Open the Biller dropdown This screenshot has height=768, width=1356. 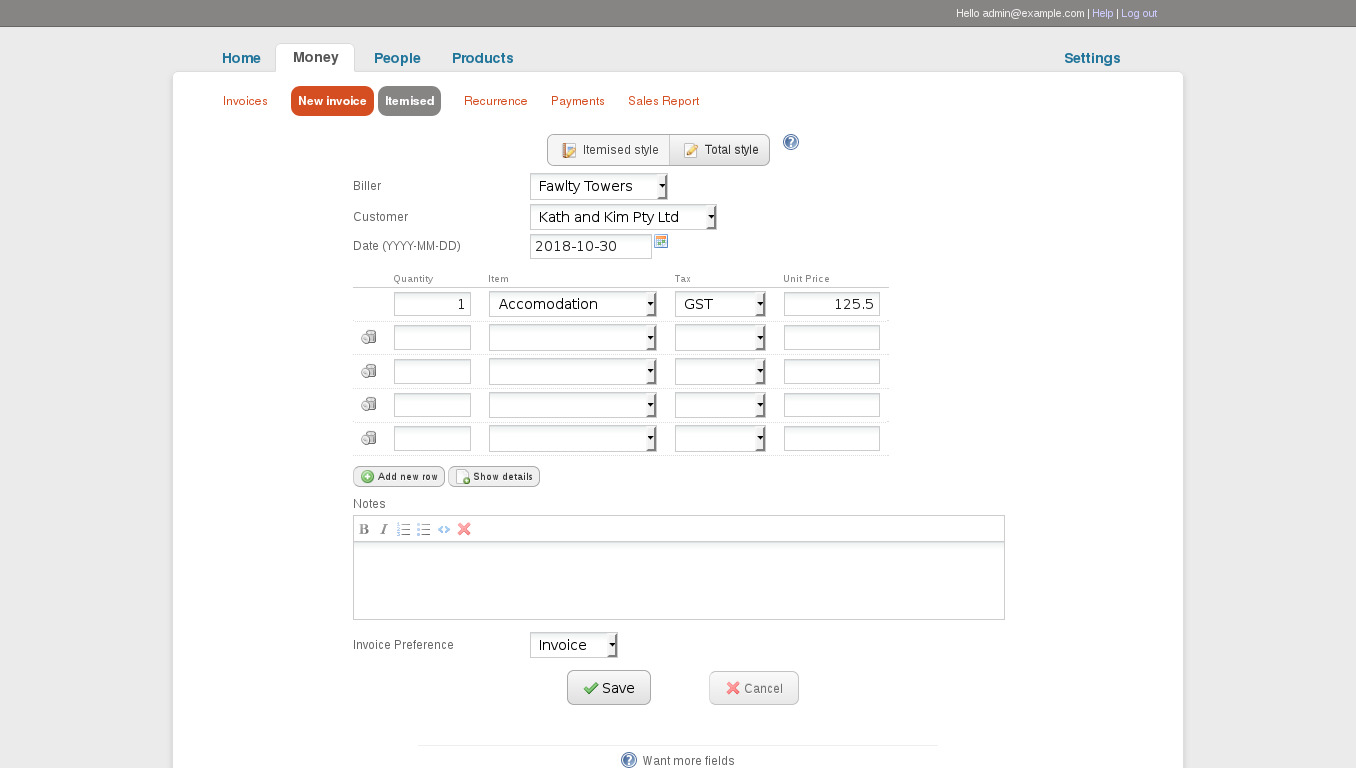point(598,186)
